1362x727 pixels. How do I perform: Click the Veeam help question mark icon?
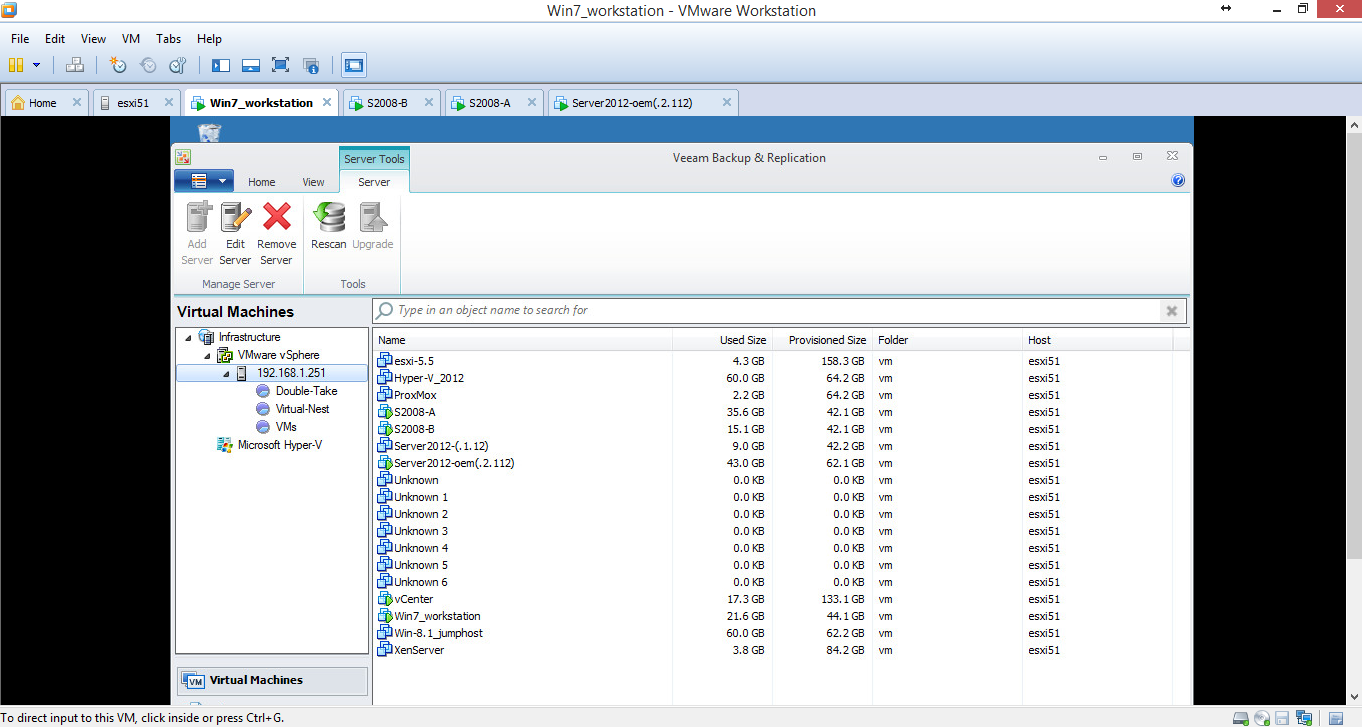(x=1178, y=181)
